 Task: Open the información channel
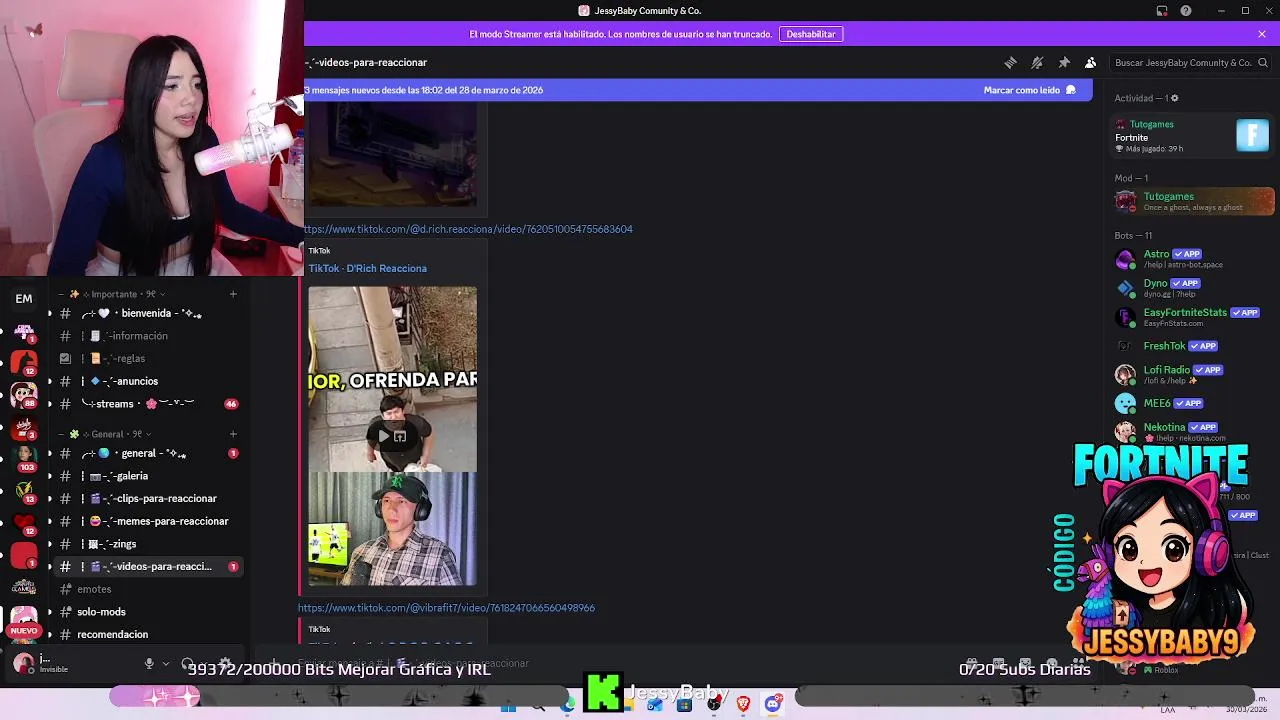148,336
